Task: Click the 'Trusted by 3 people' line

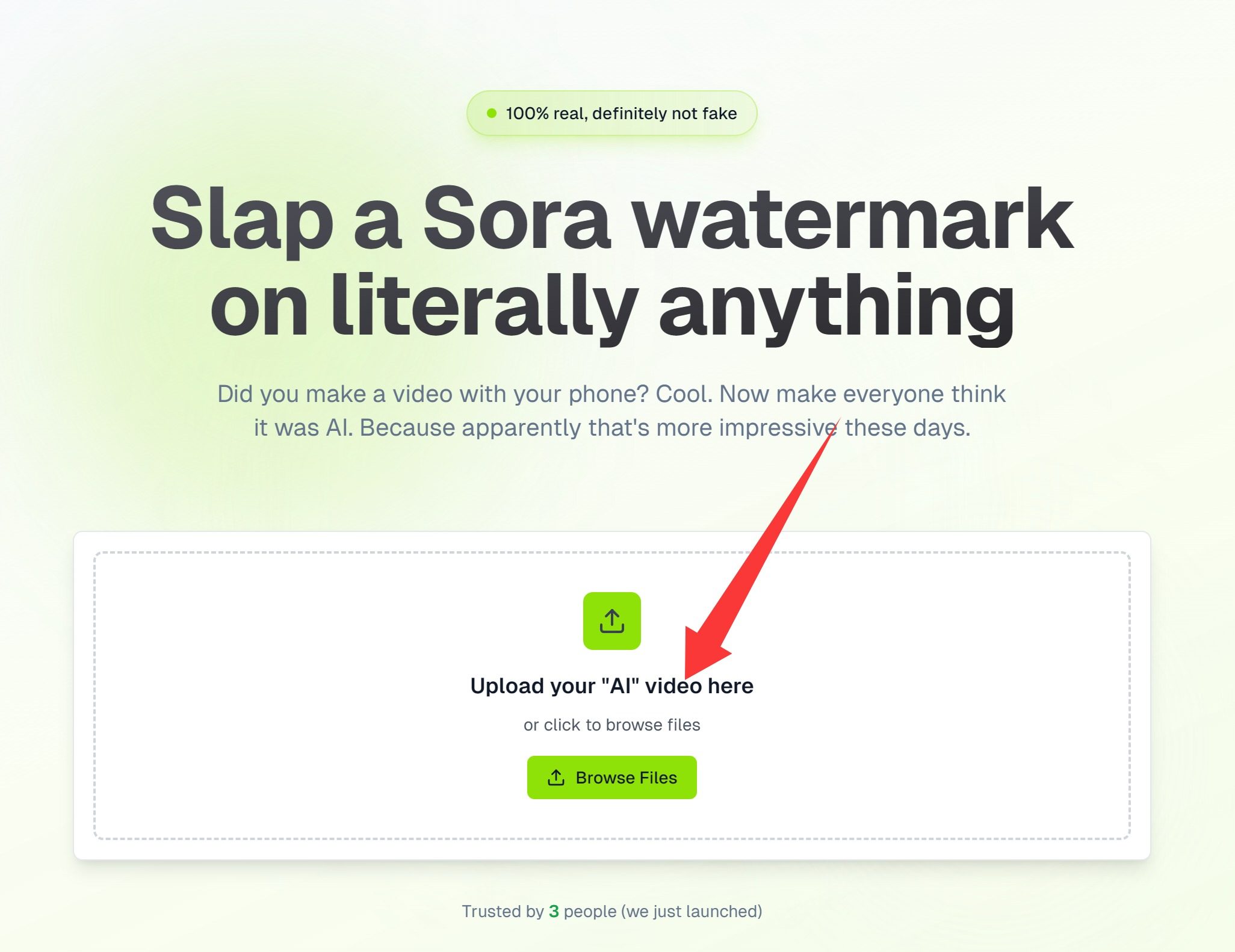Action: point(611,911)
